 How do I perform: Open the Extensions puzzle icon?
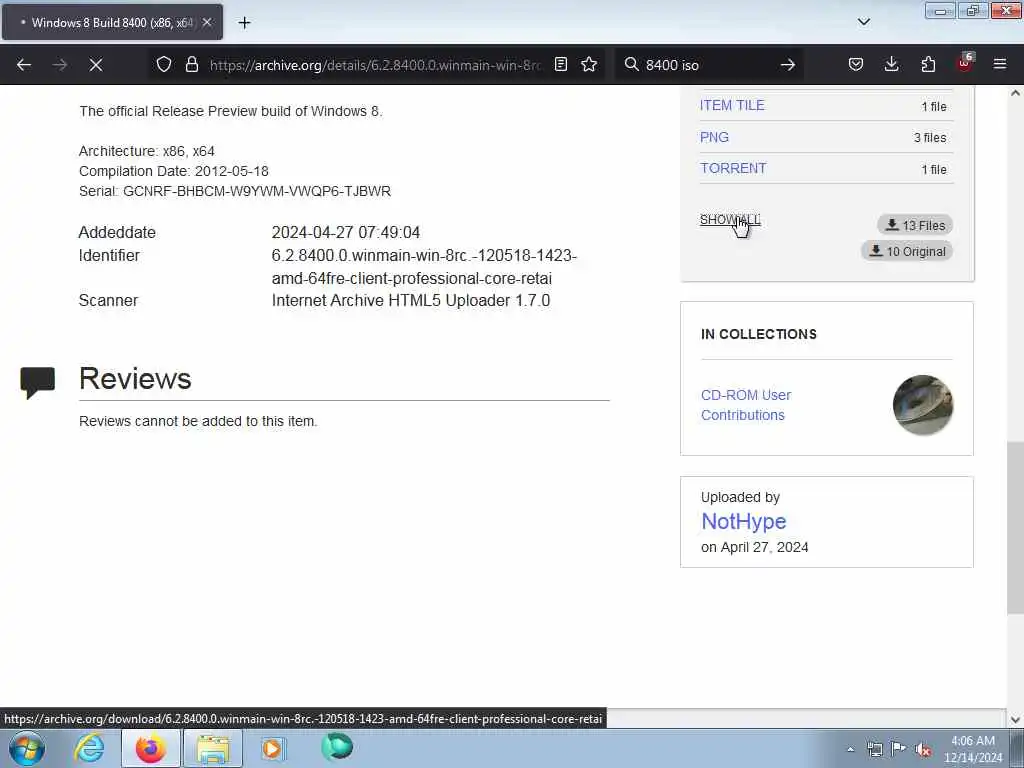pos(928,64)
